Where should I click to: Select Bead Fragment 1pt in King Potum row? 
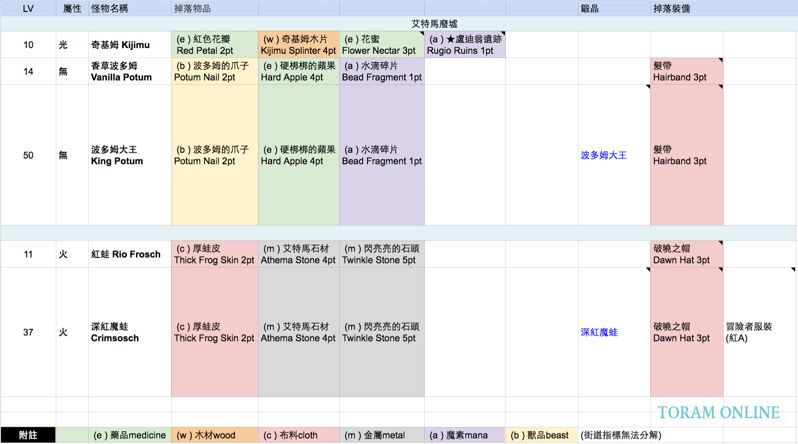[382, 155]
